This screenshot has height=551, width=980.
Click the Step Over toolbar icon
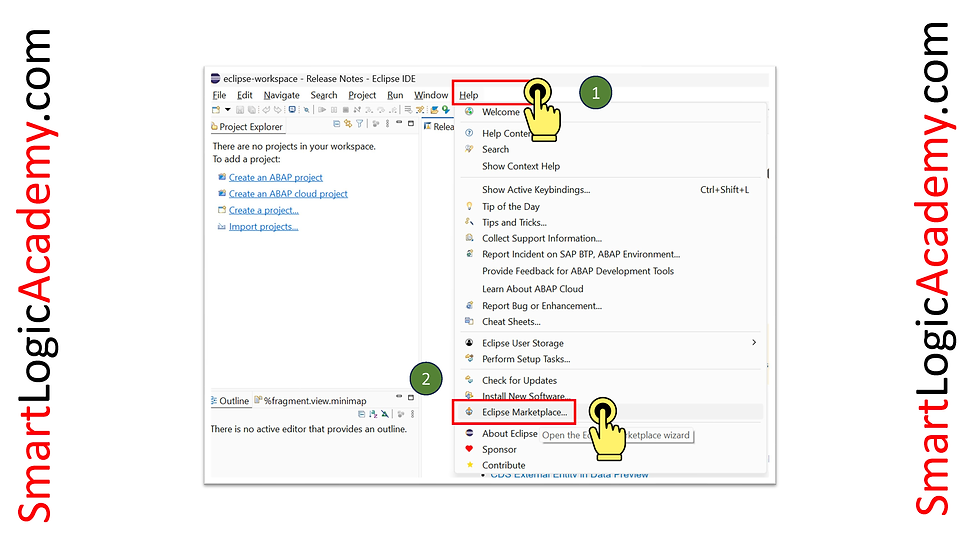[381, 110]
